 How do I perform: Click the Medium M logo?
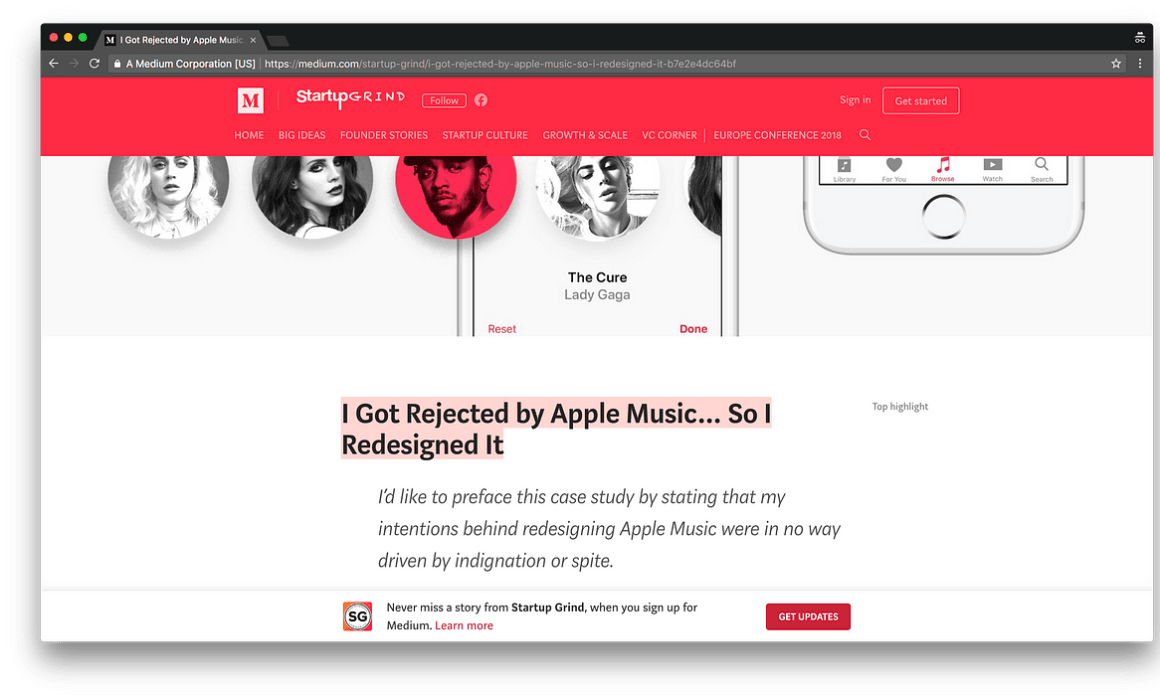[x=250, y=100]
